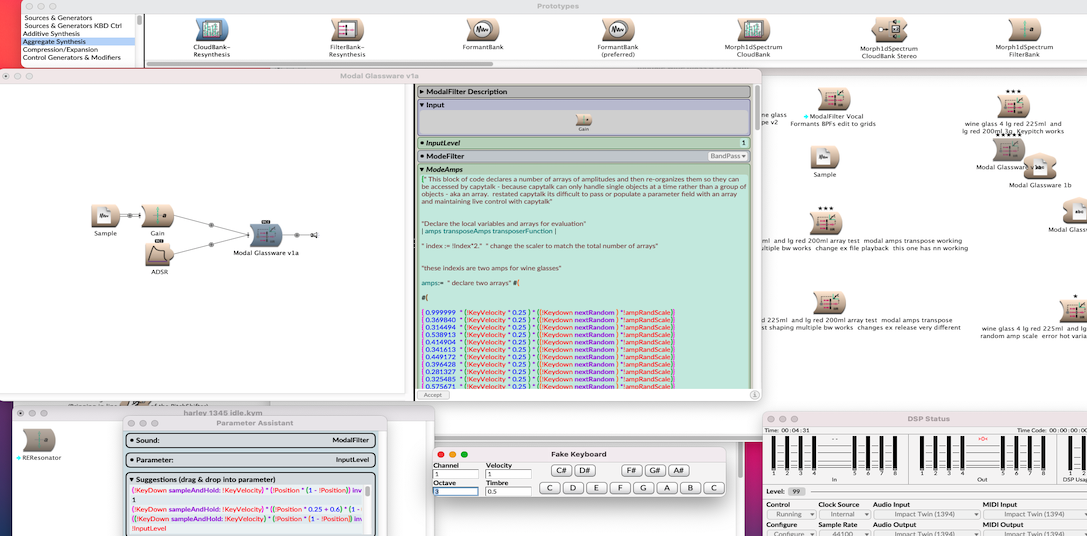This screenshot has width=1087, height=536.
Task: Play the A# key on Fake Keyboard
Action: [679, 470]
